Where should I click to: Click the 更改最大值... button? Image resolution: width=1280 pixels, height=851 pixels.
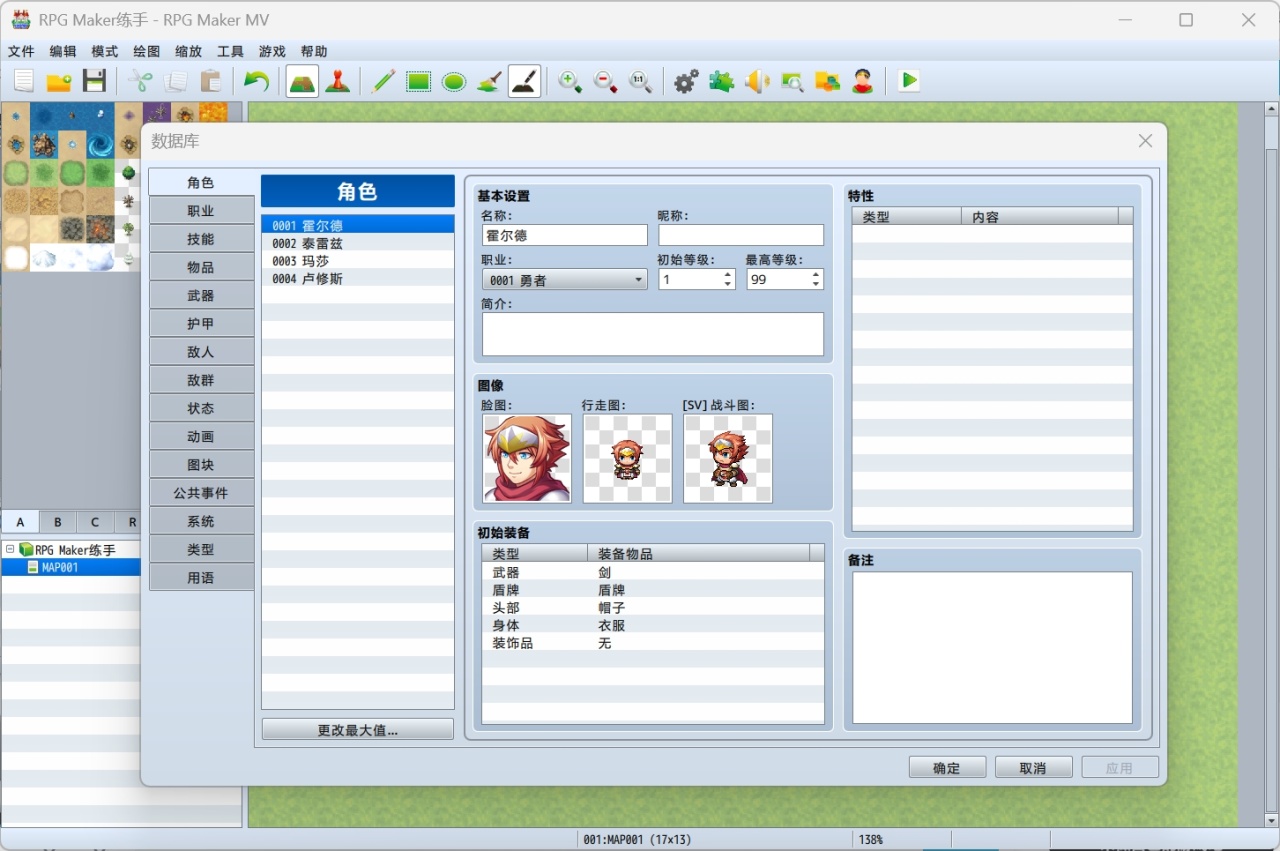tap(358, 730)
